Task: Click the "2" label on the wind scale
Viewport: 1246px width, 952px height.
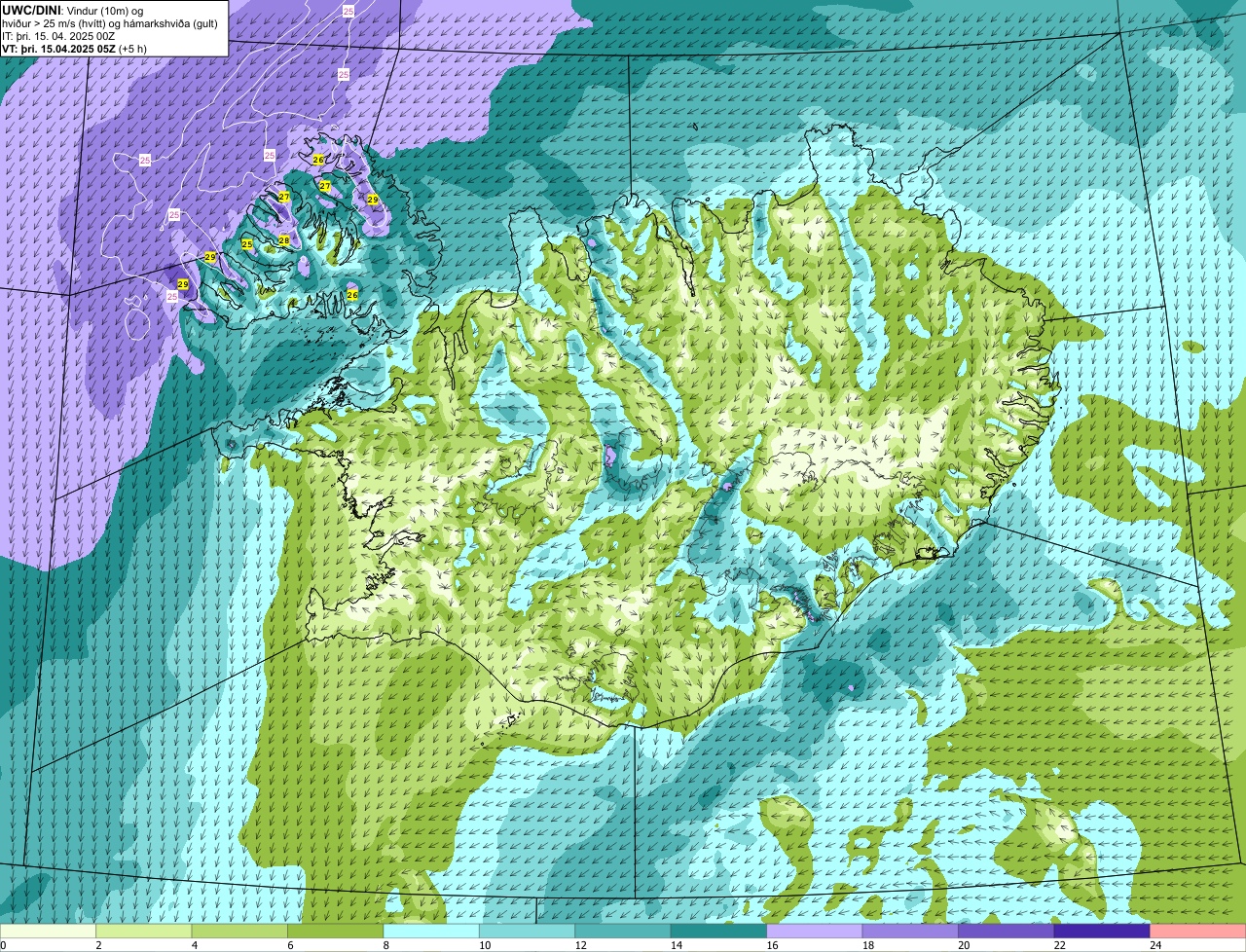Action: [98, 945]
